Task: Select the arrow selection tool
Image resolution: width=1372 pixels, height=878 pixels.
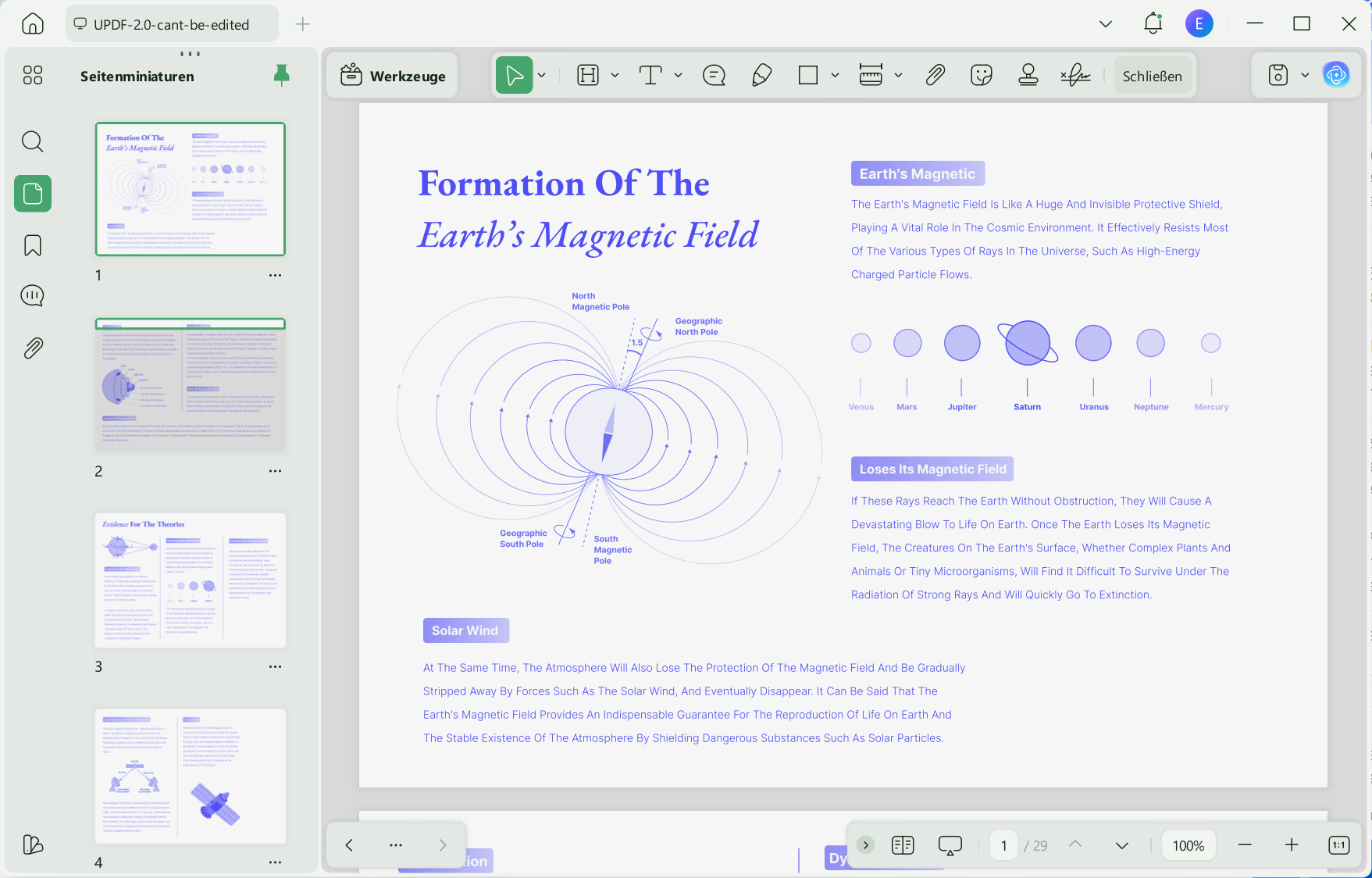Action: [515, 75]
